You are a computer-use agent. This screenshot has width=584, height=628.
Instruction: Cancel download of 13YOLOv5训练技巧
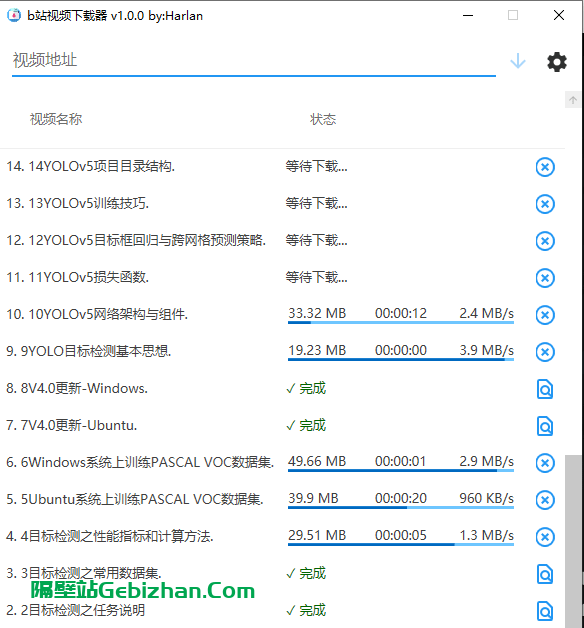point(545,204)
